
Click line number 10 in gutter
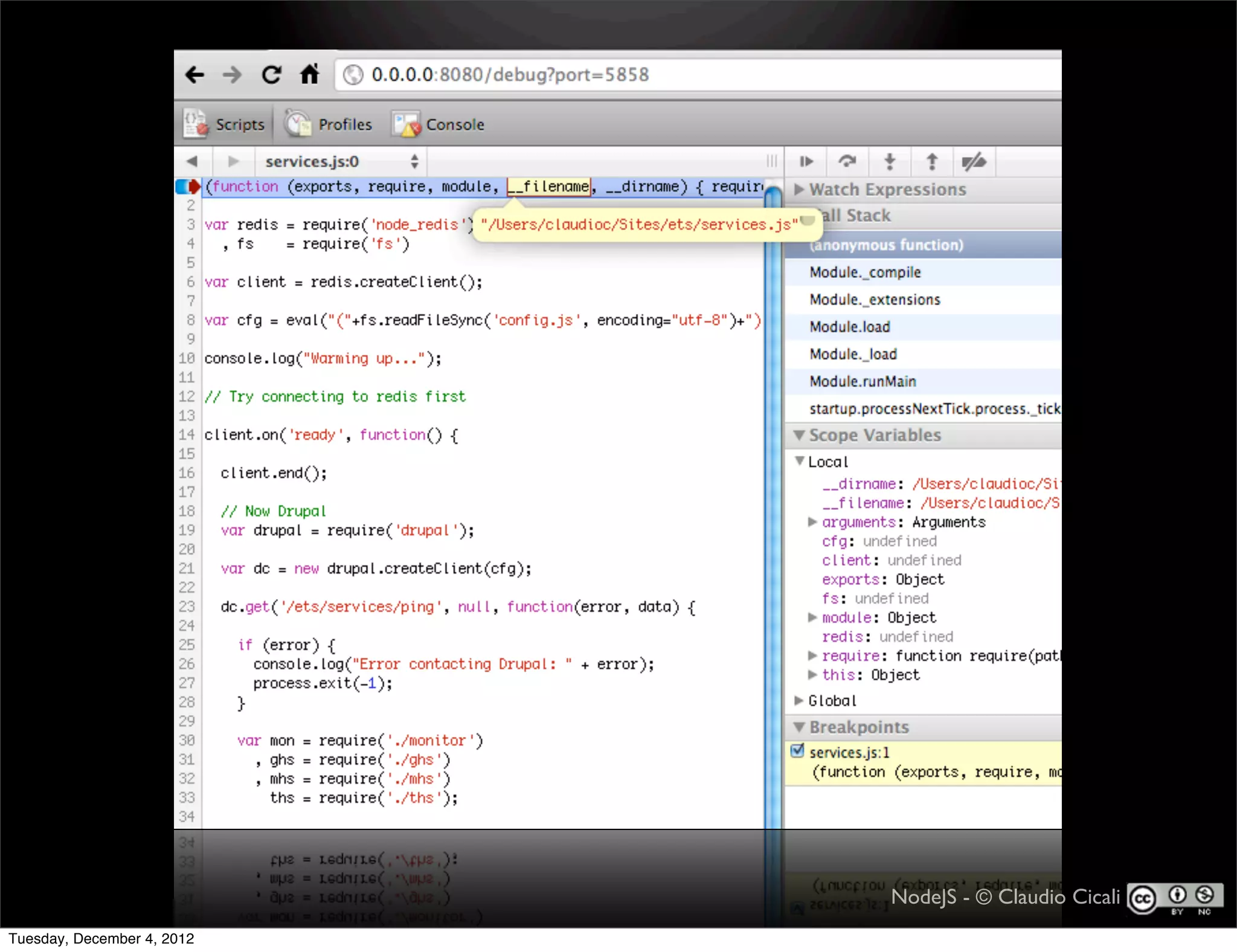click(x=187, y=358)
